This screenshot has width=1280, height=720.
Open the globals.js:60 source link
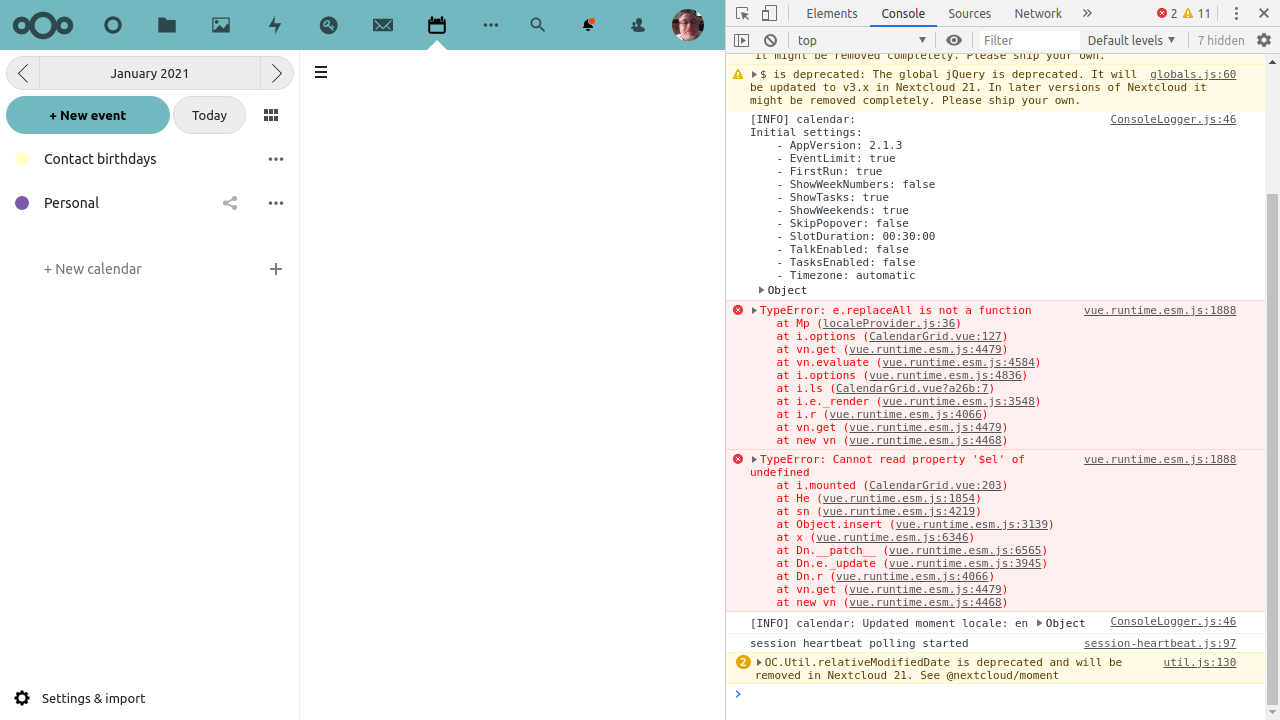tap(1193, 74)
